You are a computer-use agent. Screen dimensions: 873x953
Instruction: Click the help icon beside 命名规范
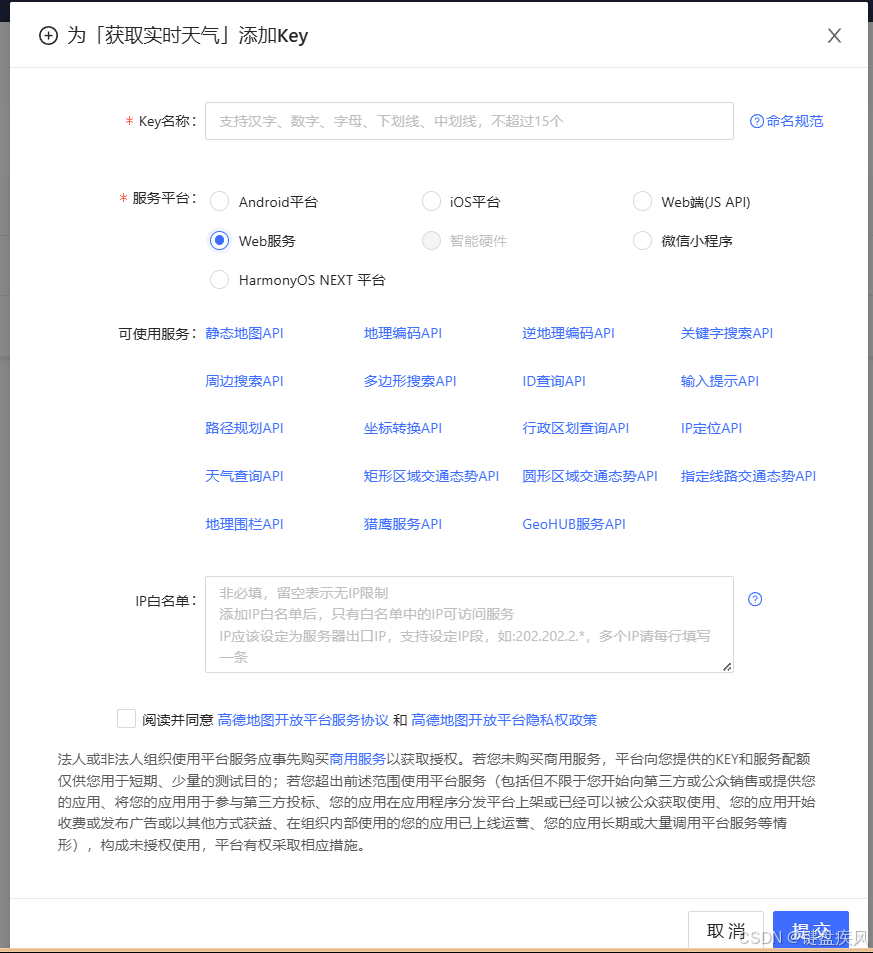click(758, 121)
